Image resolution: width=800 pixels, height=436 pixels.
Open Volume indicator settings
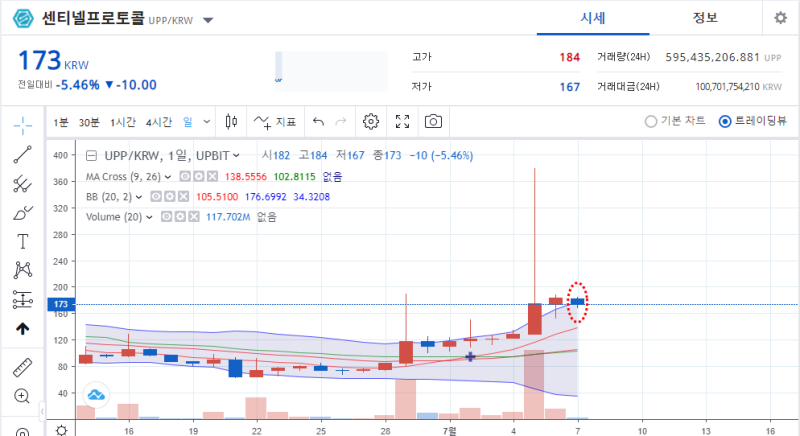pyautogui.click(x=180, y=217)
